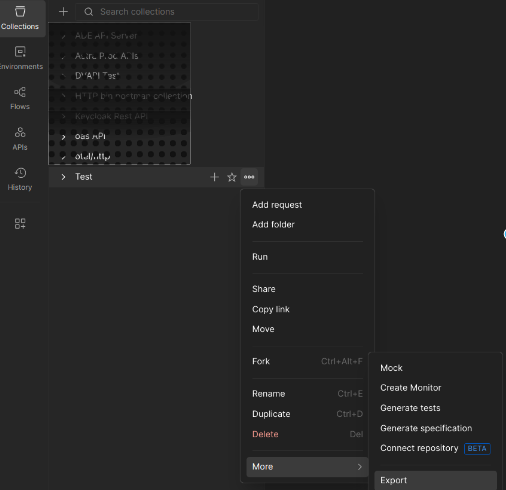The height and width of the screenshot is (490, 506).
Task: Expand the Test collection chevron
Action: [63, 177]
